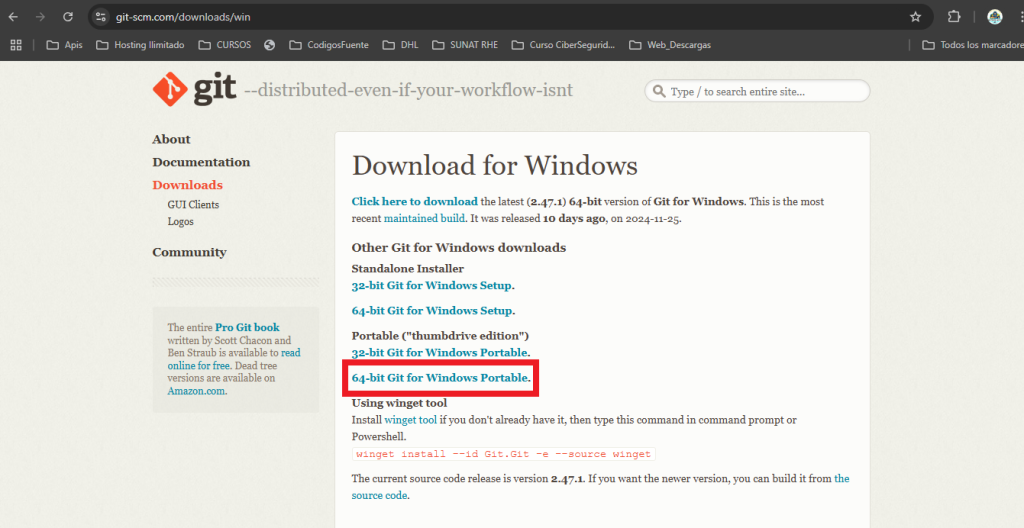Click the 'Portable ("thumbdrive edition")' label
1024x528 pixels.
(x=440, y=335)
